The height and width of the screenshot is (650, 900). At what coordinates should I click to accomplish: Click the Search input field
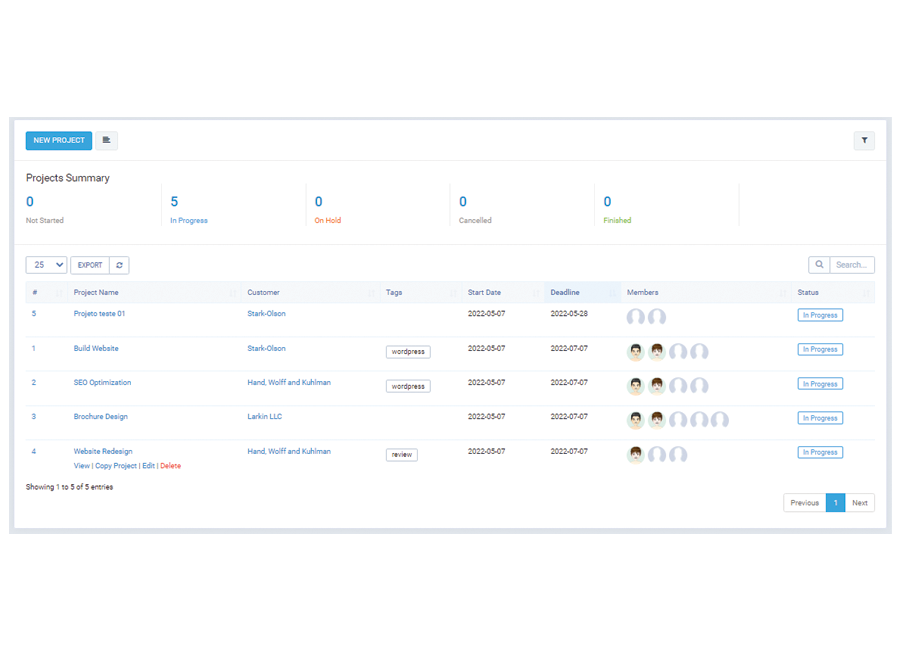[852, 265]
